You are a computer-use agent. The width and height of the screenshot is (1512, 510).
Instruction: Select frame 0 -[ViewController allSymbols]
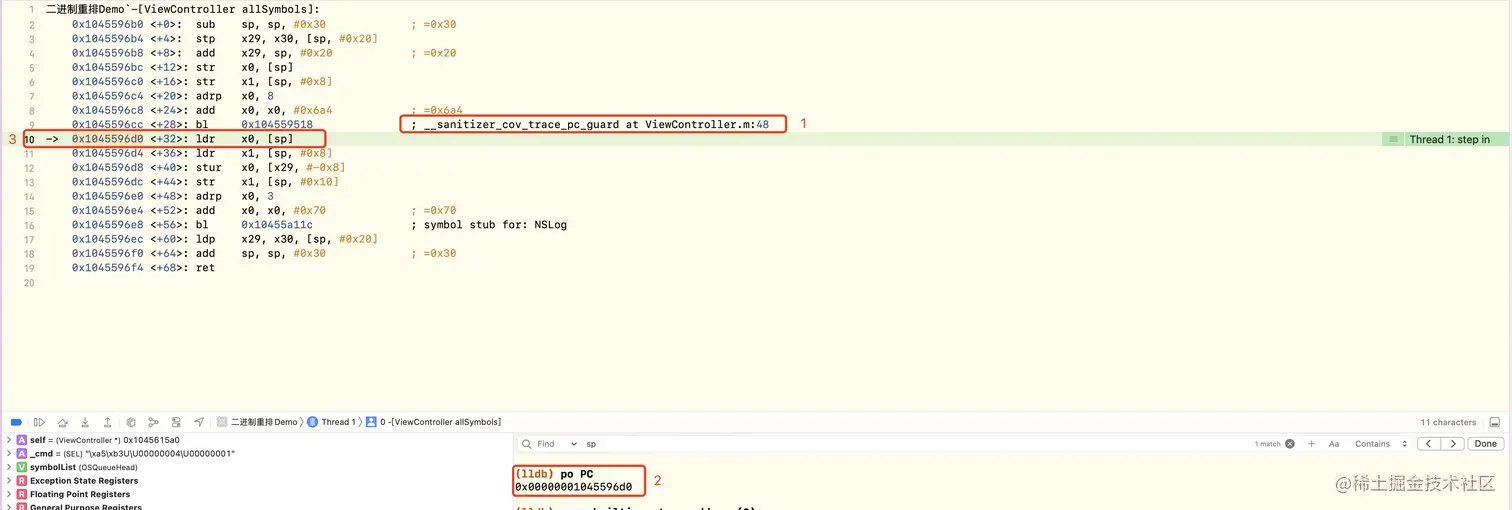pyautogui.click(x=434, y=422)
